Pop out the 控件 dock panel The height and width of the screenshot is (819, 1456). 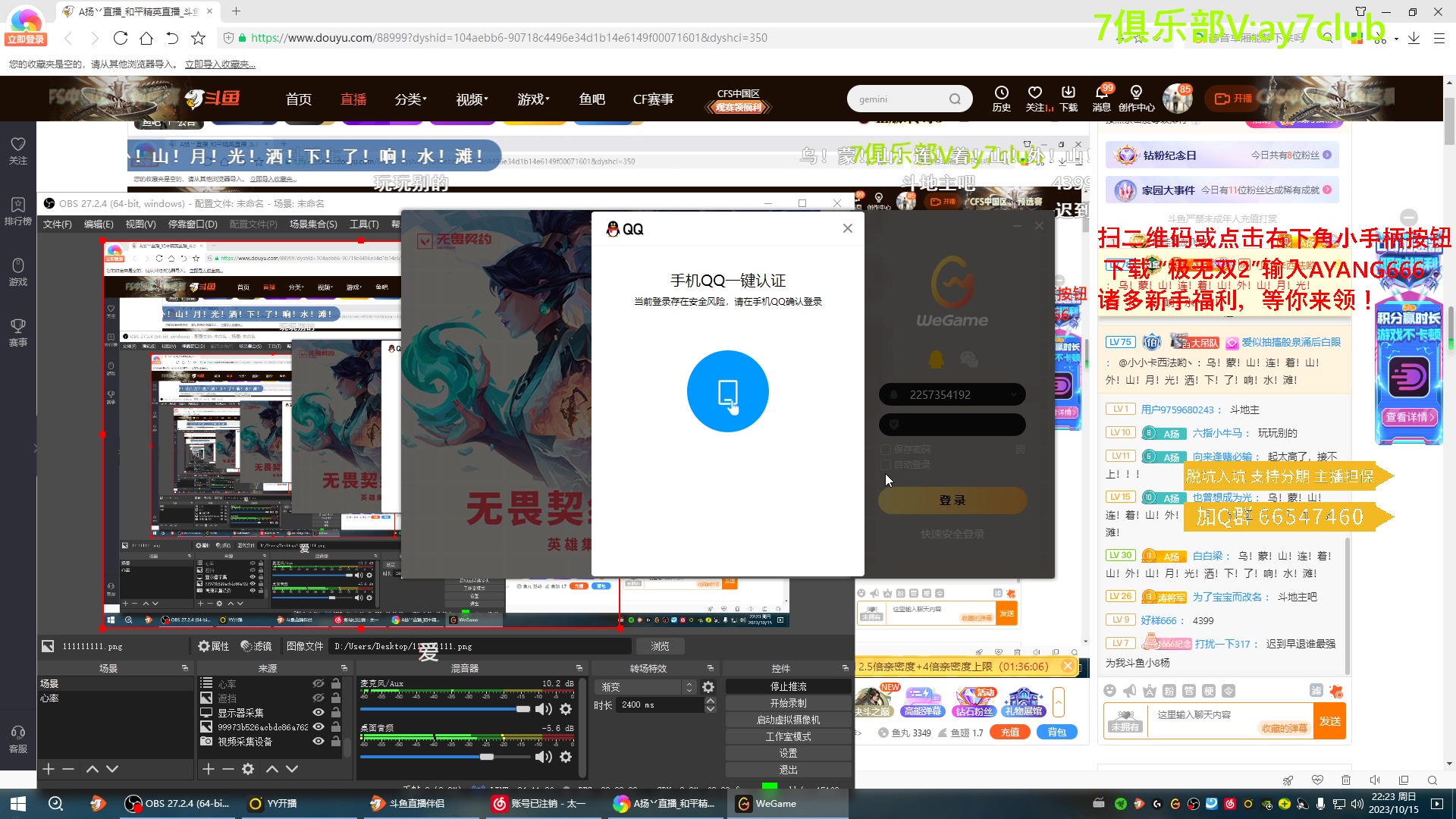pyautogui.click(x=846, y=668)
